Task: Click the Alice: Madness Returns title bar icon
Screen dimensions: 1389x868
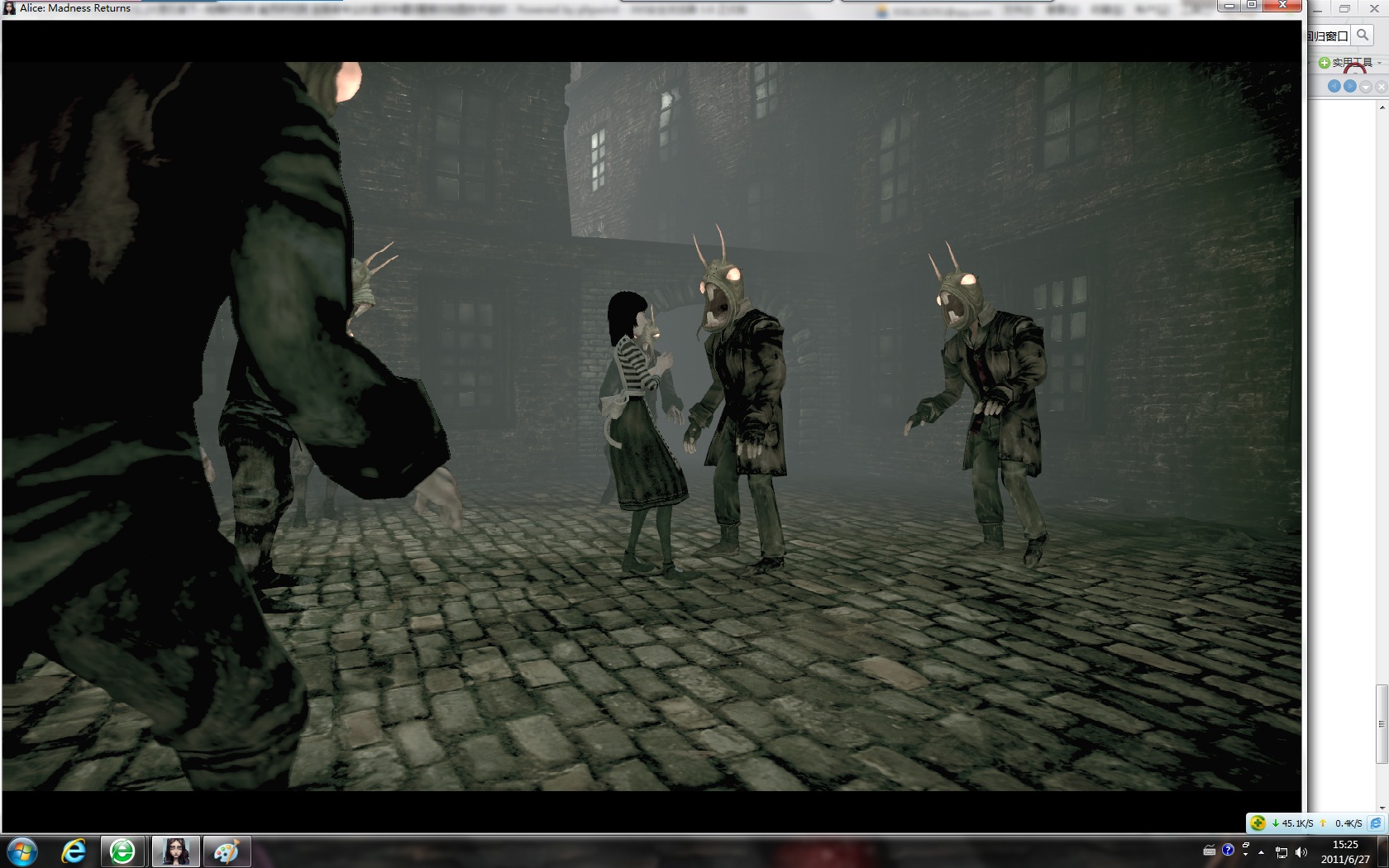Action: coord(9,8)
